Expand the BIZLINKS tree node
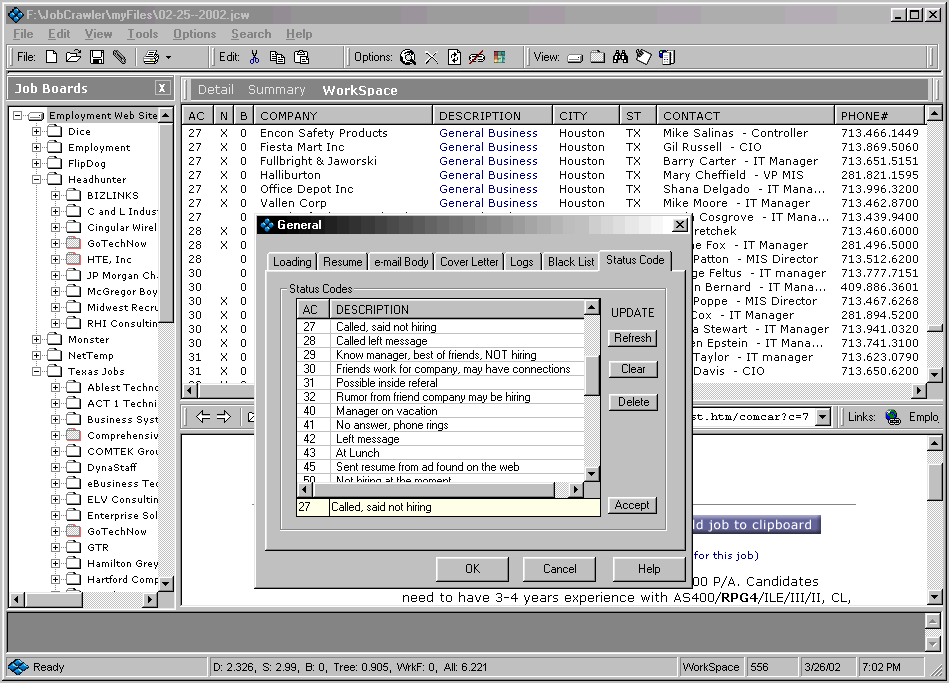Viewport: 949px width, 683px height. pos(55,195)
